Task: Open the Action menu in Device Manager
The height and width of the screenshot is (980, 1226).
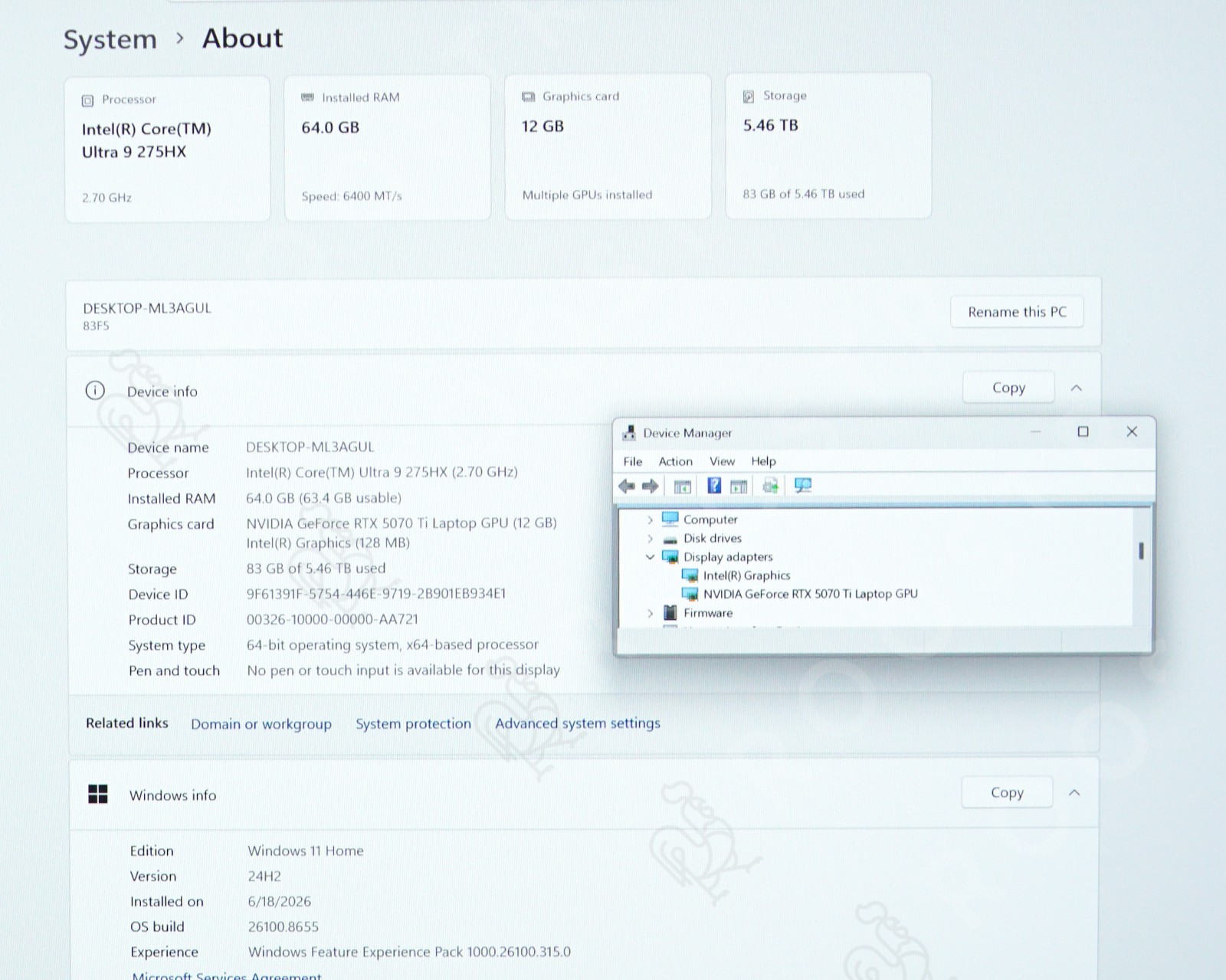Action: tap(675, 461)
